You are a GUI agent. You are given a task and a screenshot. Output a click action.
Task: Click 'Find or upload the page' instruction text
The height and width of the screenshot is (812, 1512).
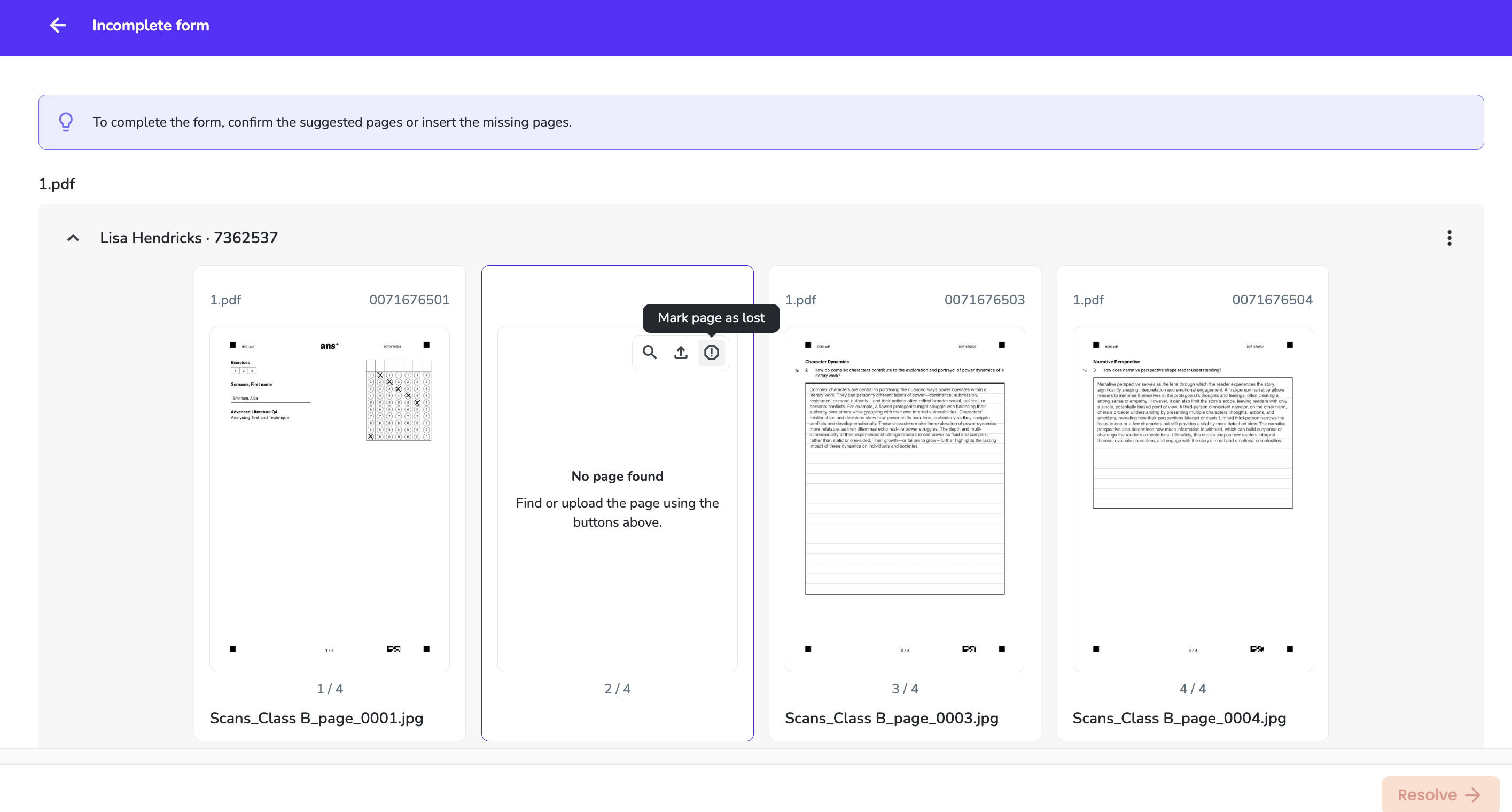tap(617, 512)
